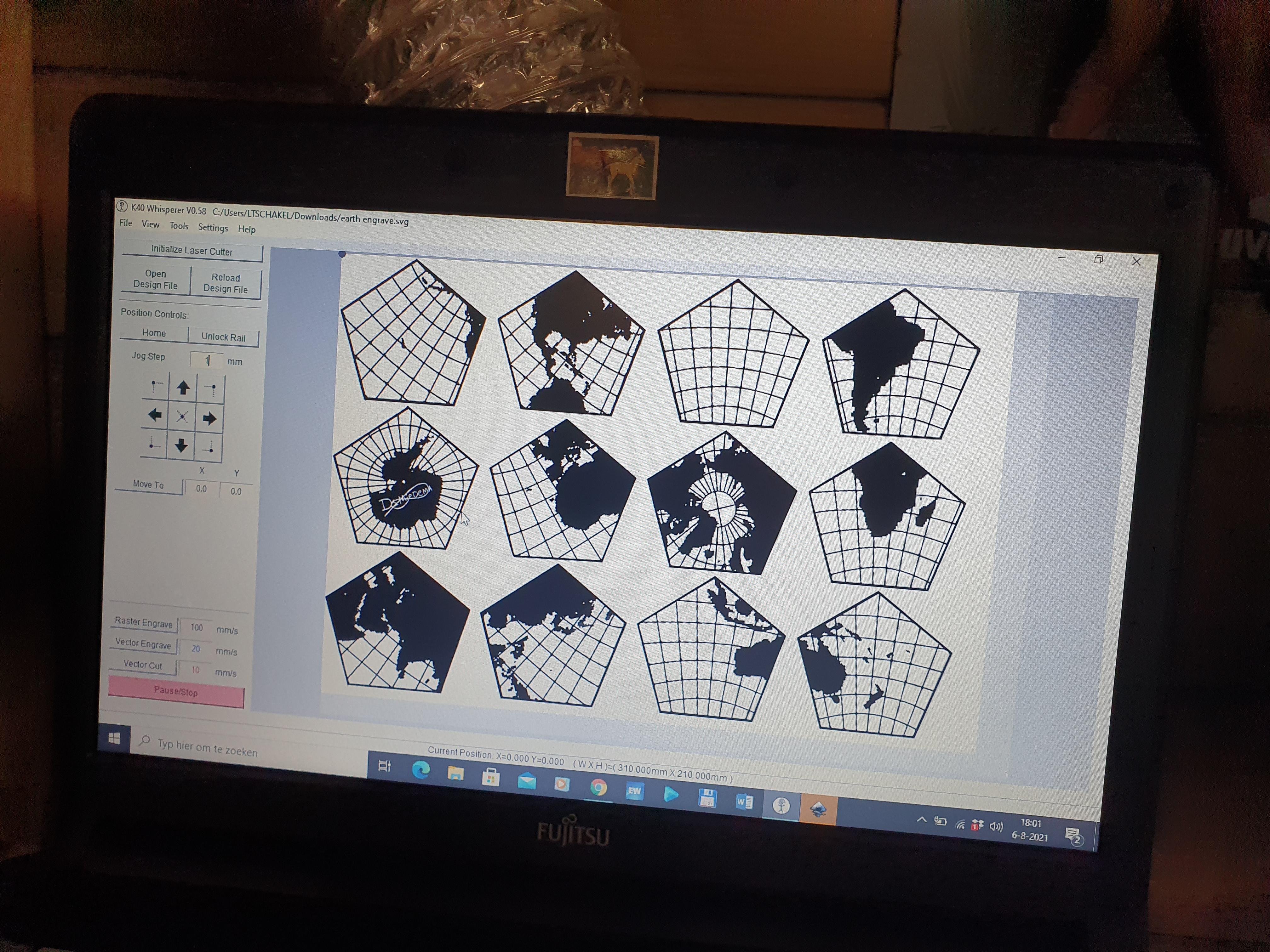
Task: Click the Unlock Rail button
Action: tap(223, 337)
